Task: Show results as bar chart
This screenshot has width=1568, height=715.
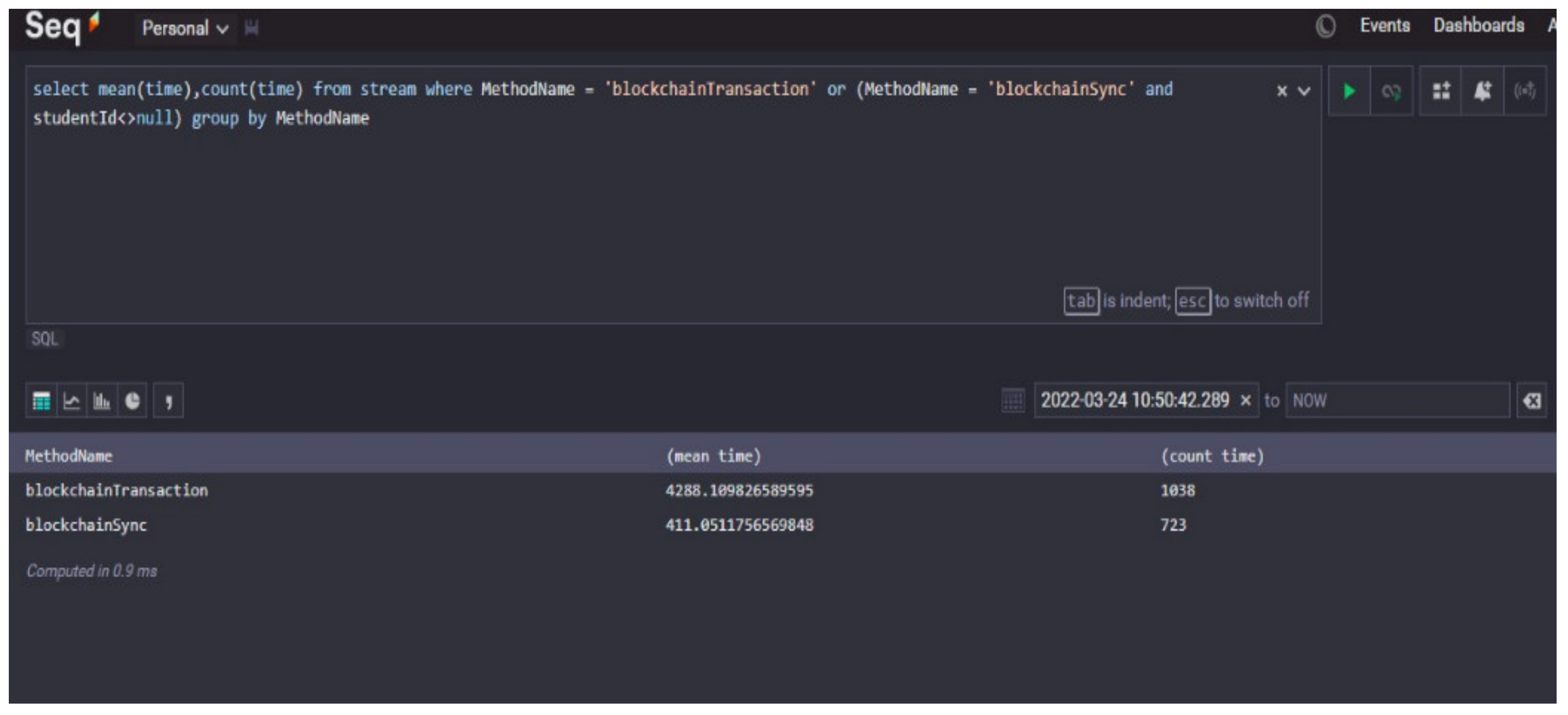Action: click(102, 401)
